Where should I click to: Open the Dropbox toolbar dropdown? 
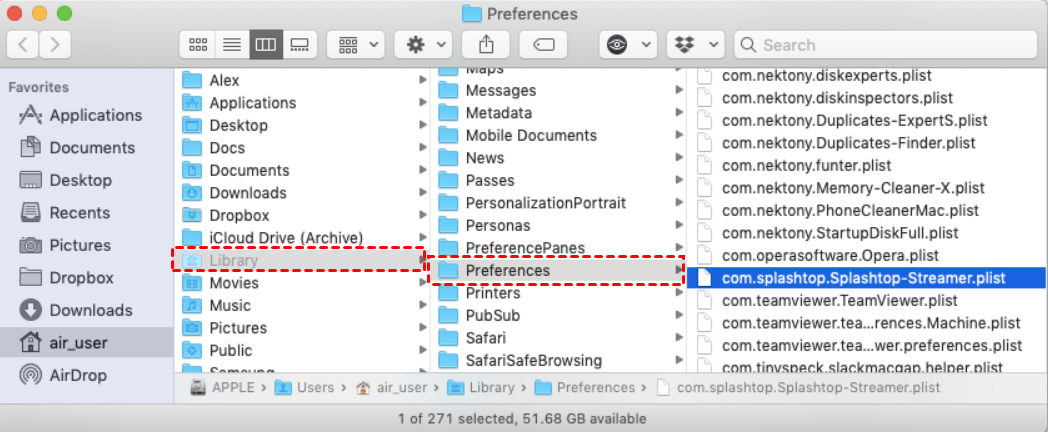click(697, 45)
